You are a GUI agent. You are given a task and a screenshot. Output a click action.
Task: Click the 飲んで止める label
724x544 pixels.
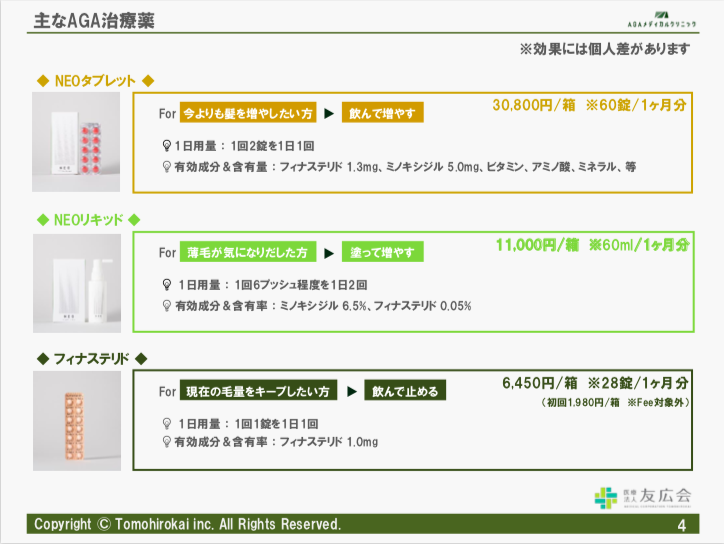(405, 391)
